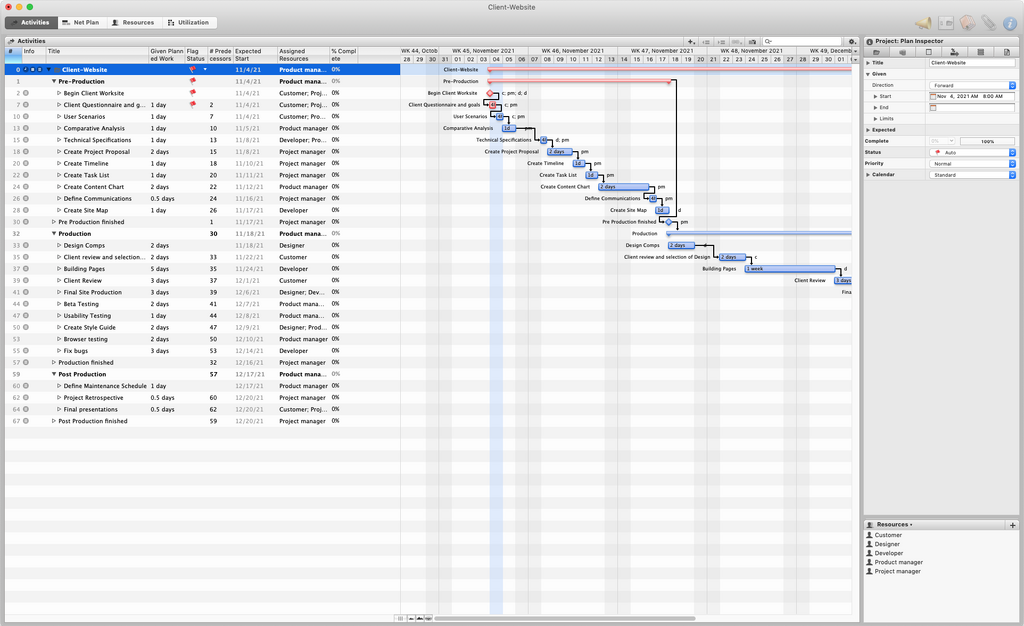Viewport: 1024px width, 626px height.
Task: Click the add activity plus icon
Action: click(691, 41)
